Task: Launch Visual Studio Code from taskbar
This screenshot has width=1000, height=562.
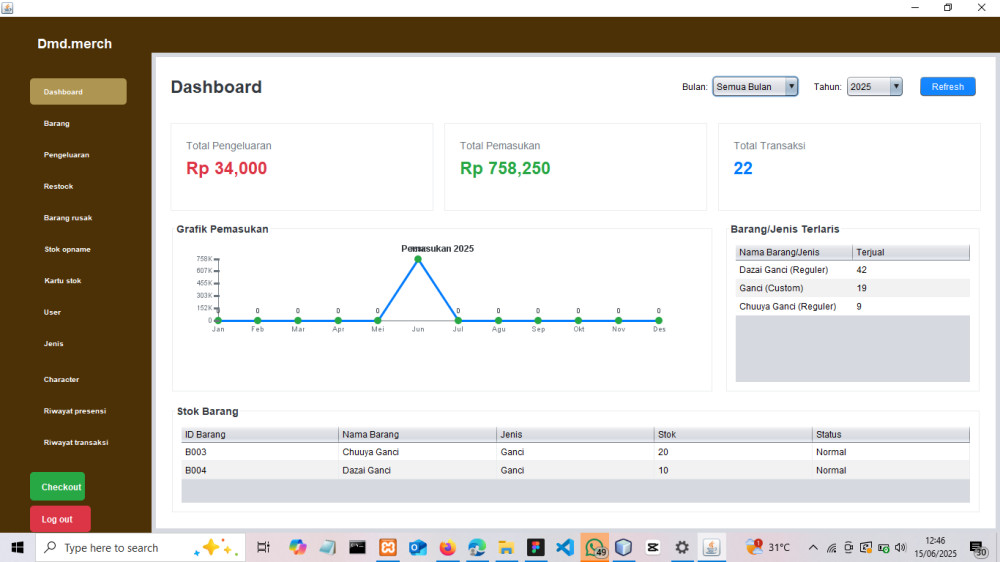Action: pos(564,547)
